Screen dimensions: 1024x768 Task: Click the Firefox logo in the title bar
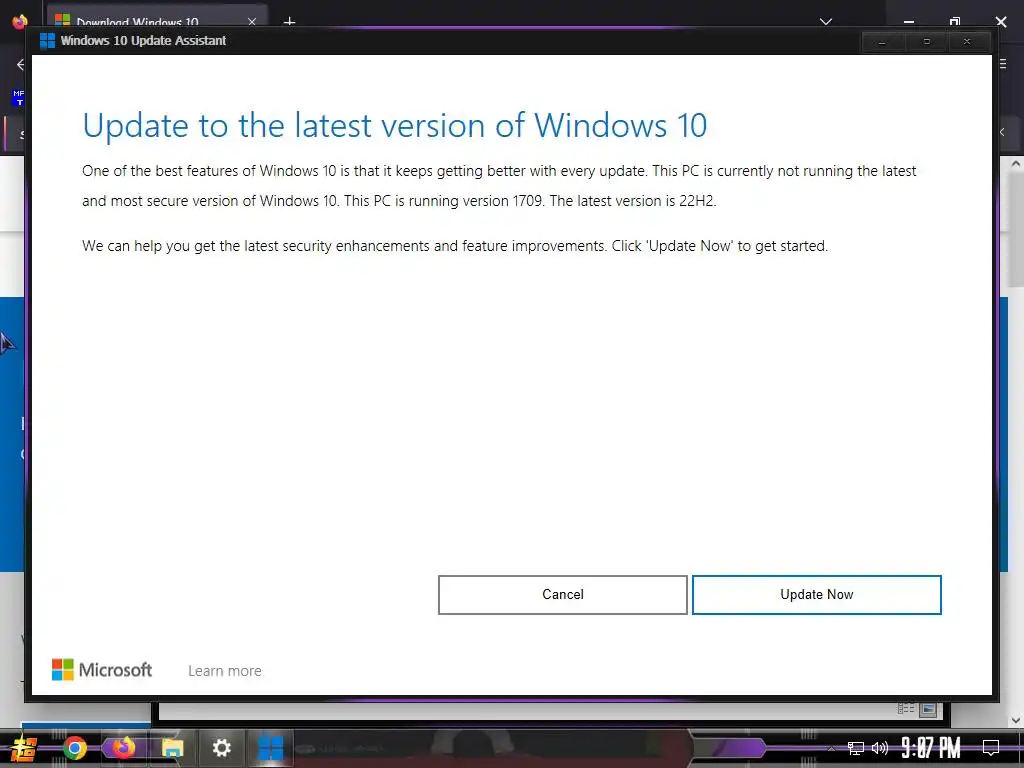20,21
